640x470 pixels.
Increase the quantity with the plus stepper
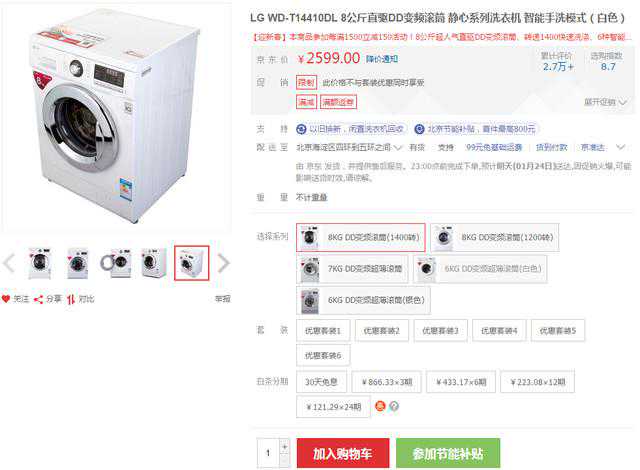click(284, 447)
